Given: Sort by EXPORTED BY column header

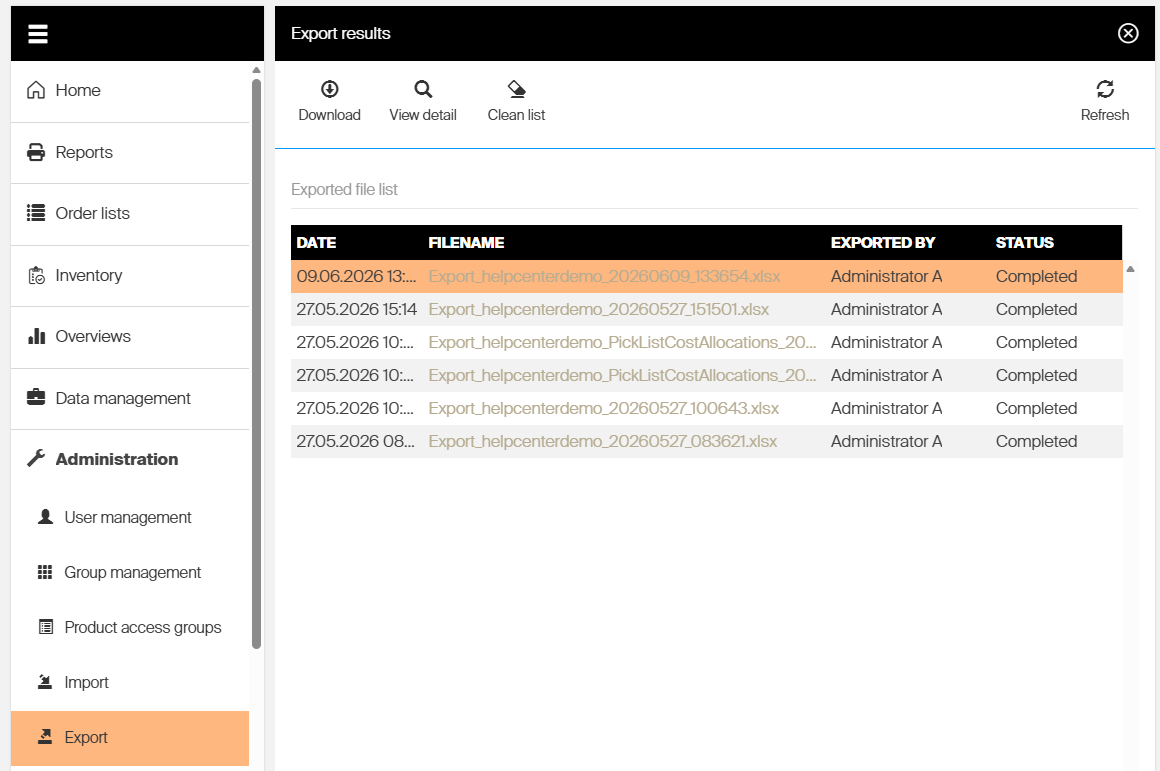Looking at the screenshot, I should (x=883, y=243).
